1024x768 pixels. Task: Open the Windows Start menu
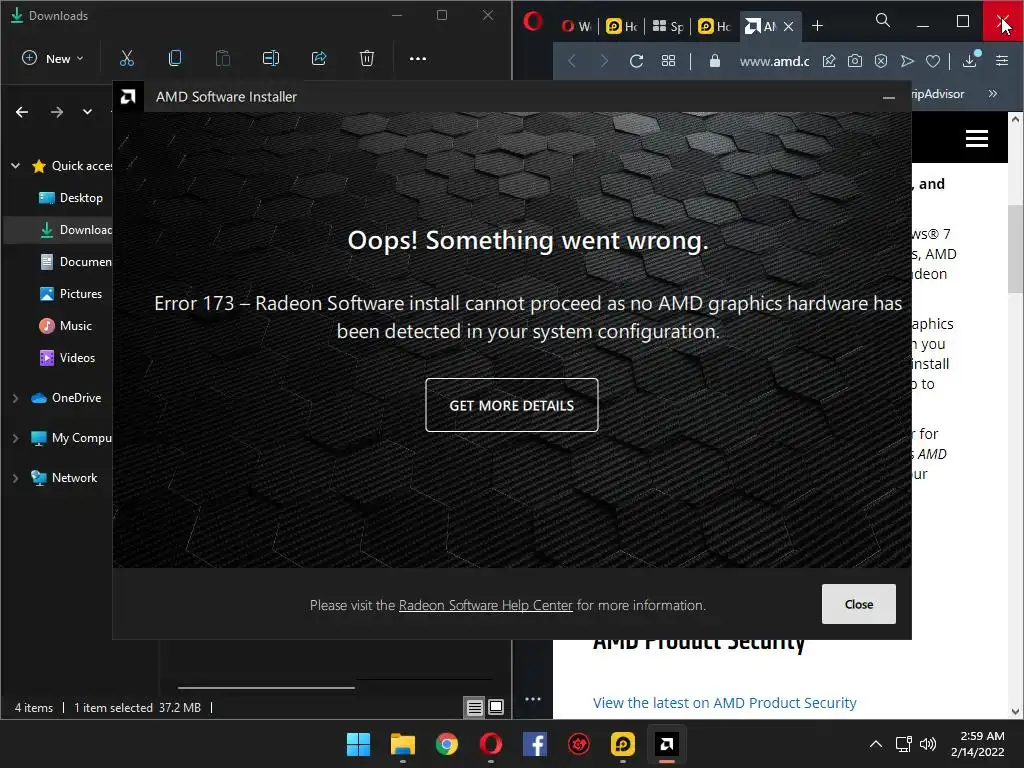click(358, 744)
